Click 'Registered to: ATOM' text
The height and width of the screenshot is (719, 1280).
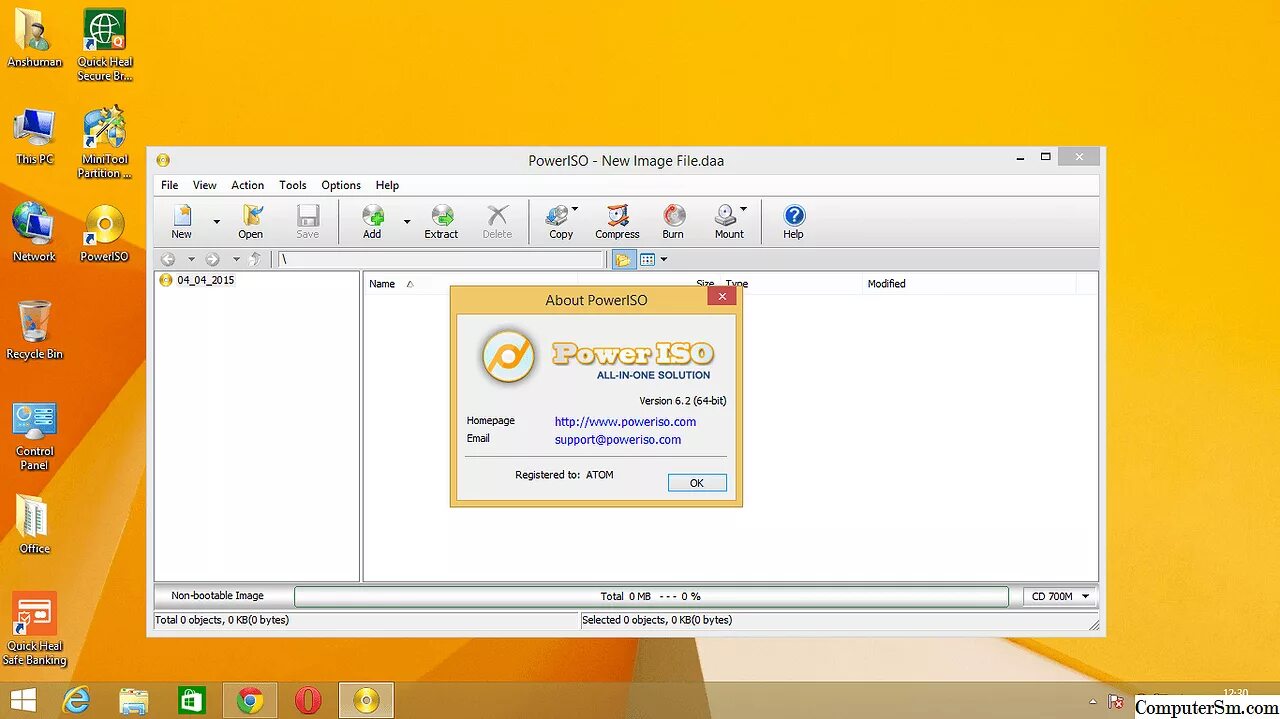[565, 475]
